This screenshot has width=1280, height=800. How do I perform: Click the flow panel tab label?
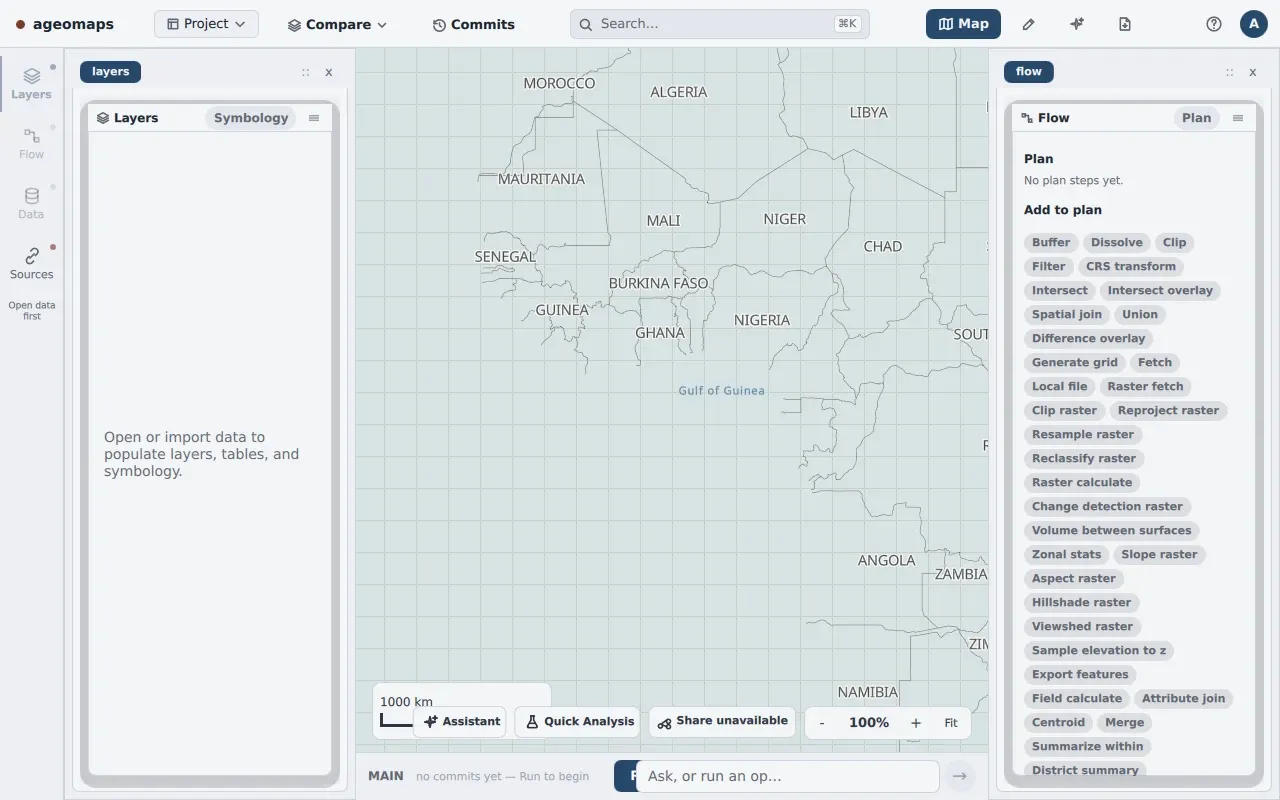tap(1029, 72)
